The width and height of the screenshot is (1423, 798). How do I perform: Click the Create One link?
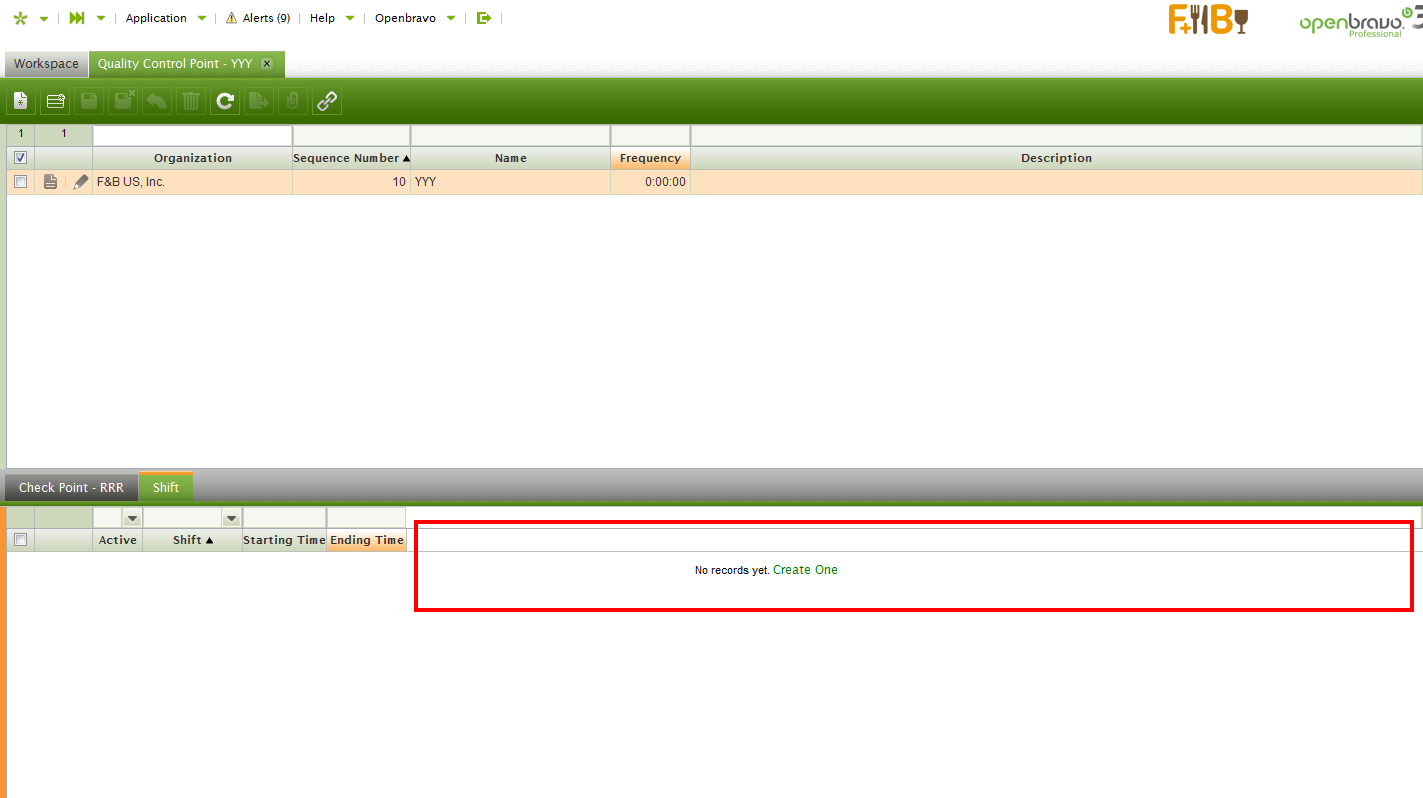(x=805, y=570)
